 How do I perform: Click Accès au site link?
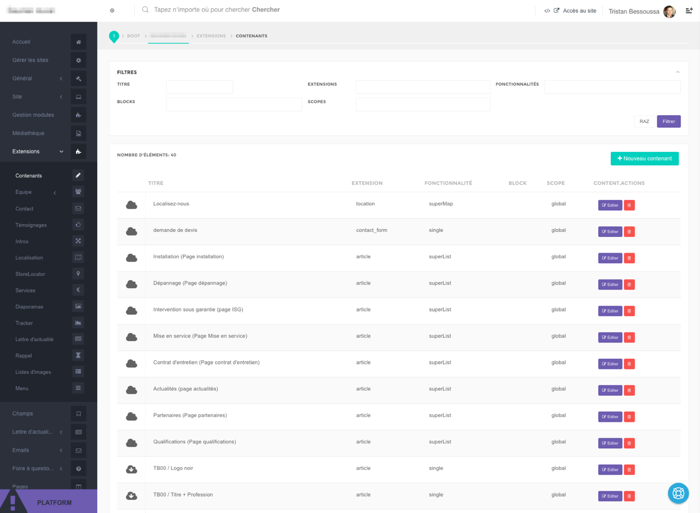pyautogui.click(x=579, y=11)
